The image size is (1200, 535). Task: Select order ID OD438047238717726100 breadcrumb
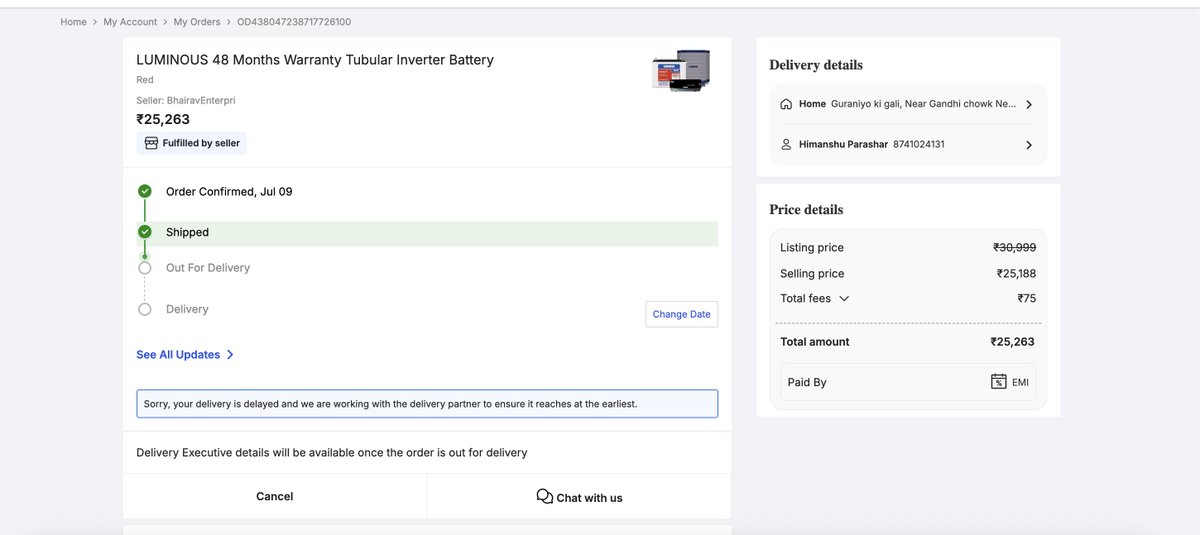click(294, 22)
